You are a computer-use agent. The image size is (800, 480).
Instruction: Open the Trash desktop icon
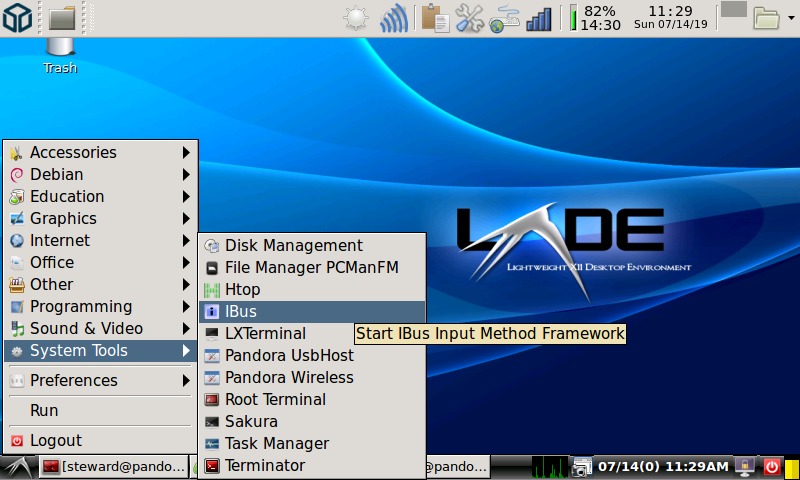pos(60,56)
